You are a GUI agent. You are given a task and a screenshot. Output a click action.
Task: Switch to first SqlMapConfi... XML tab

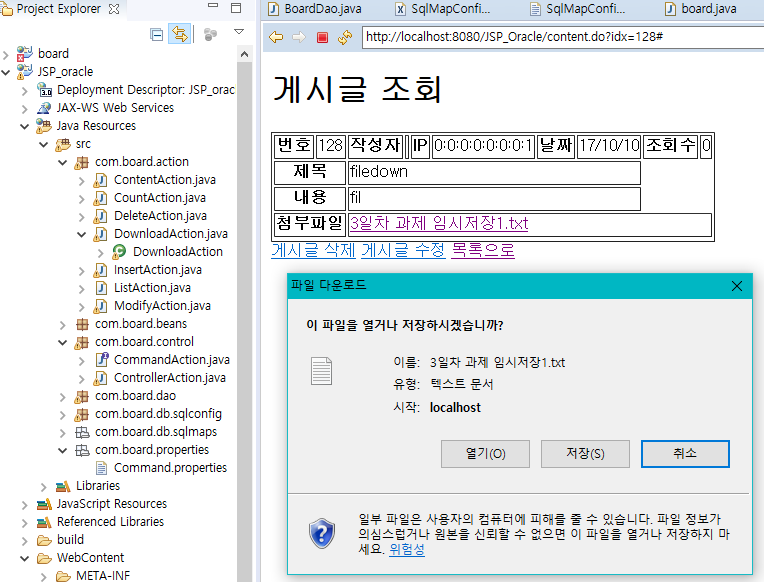click(x=442, y=9)
